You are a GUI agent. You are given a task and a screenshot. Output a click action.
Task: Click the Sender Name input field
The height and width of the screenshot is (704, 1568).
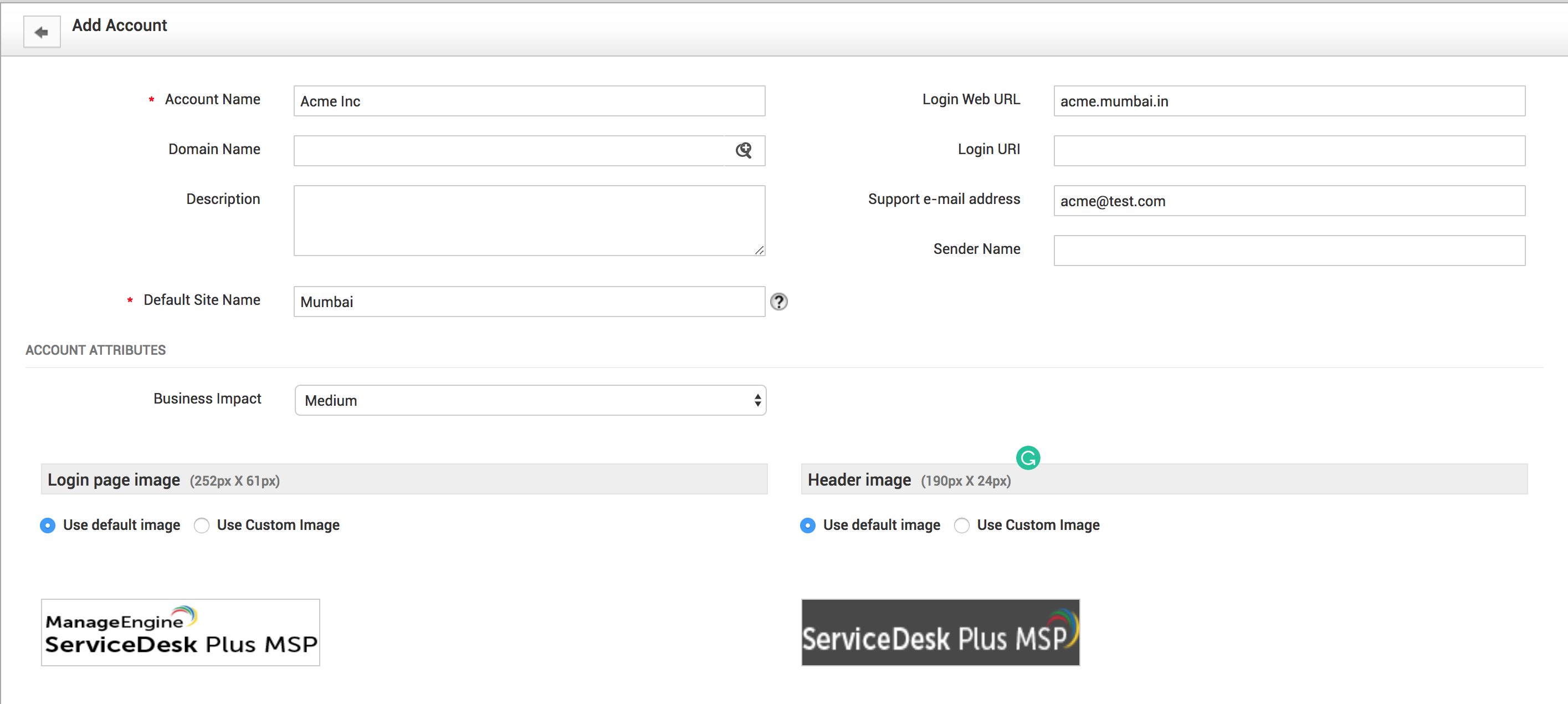[x=1289, y=251]
